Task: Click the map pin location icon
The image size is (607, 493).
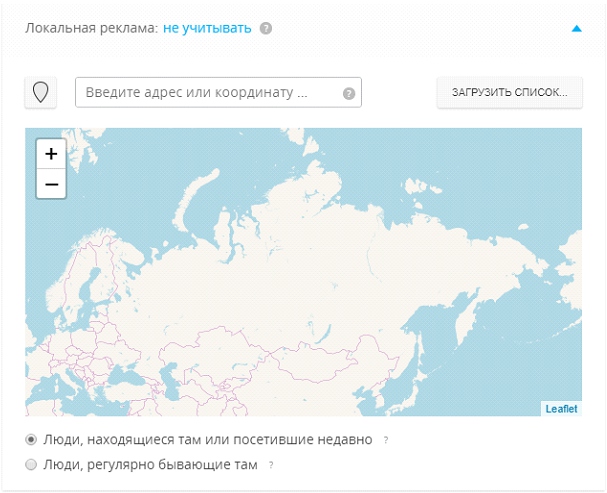Action: click(x=41, y=92)
